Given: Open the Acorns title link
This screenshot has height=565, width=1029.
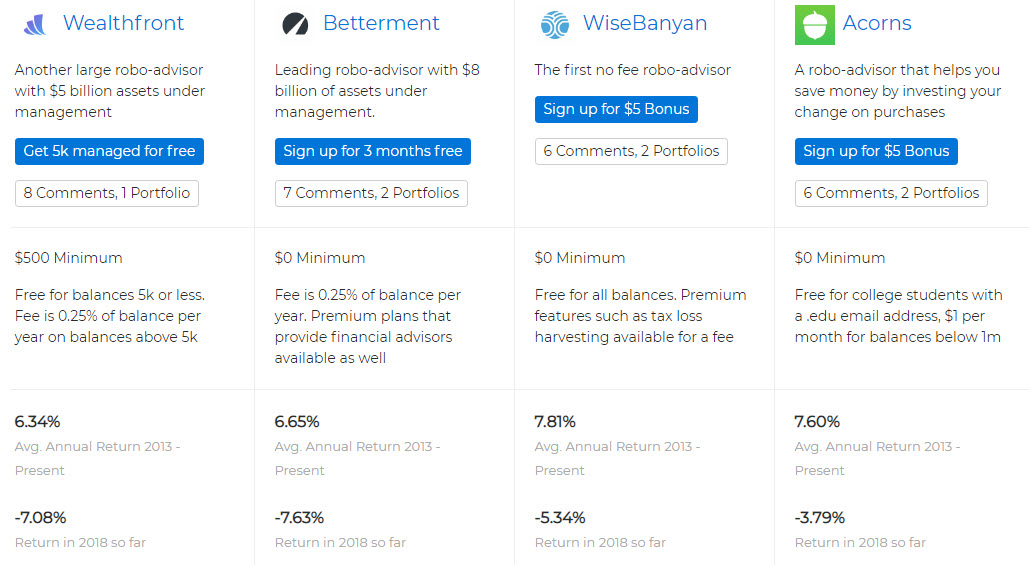Looking at the screenshot, I should point(877,23).
